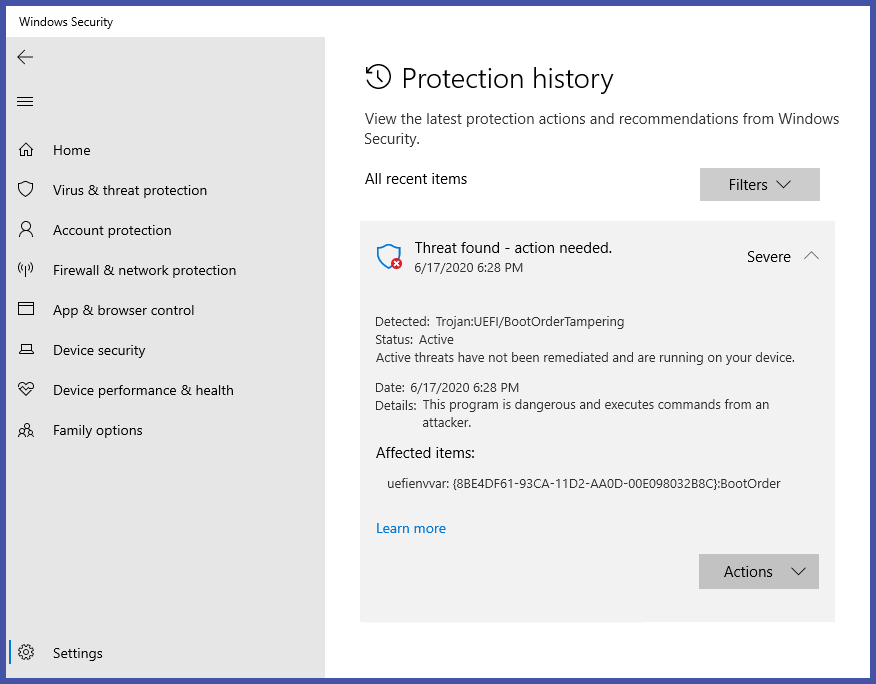Open the Filters dropdown
Screen dimensions: 876x684
coord(760,185)
